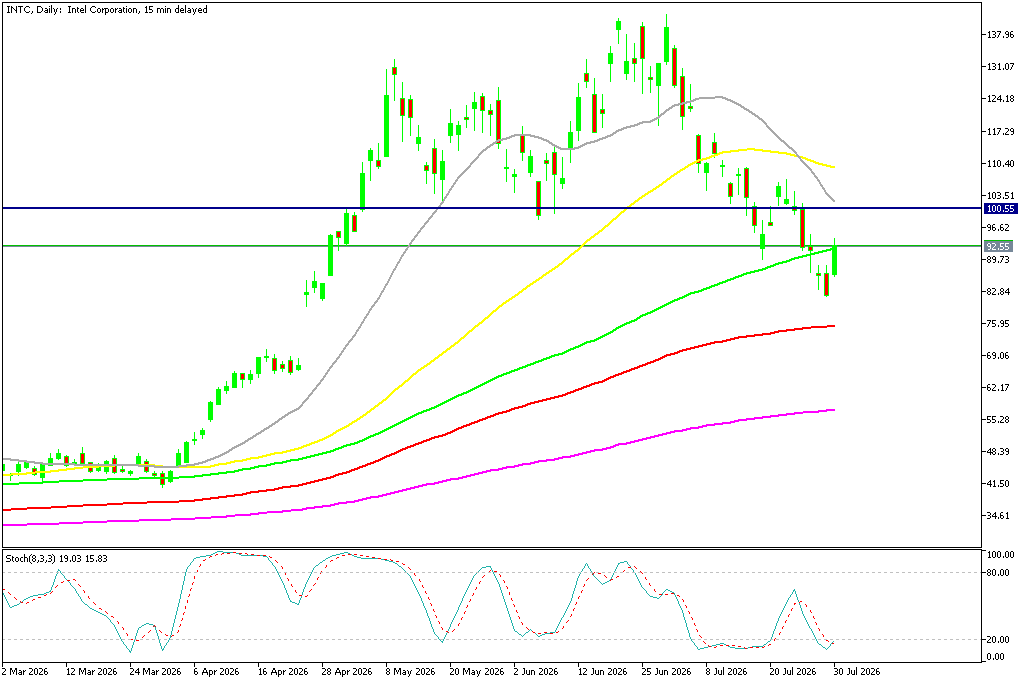Click the '28 Apr 2026' date label
This screenshot has width=1024, height=683.
point(347,672)
